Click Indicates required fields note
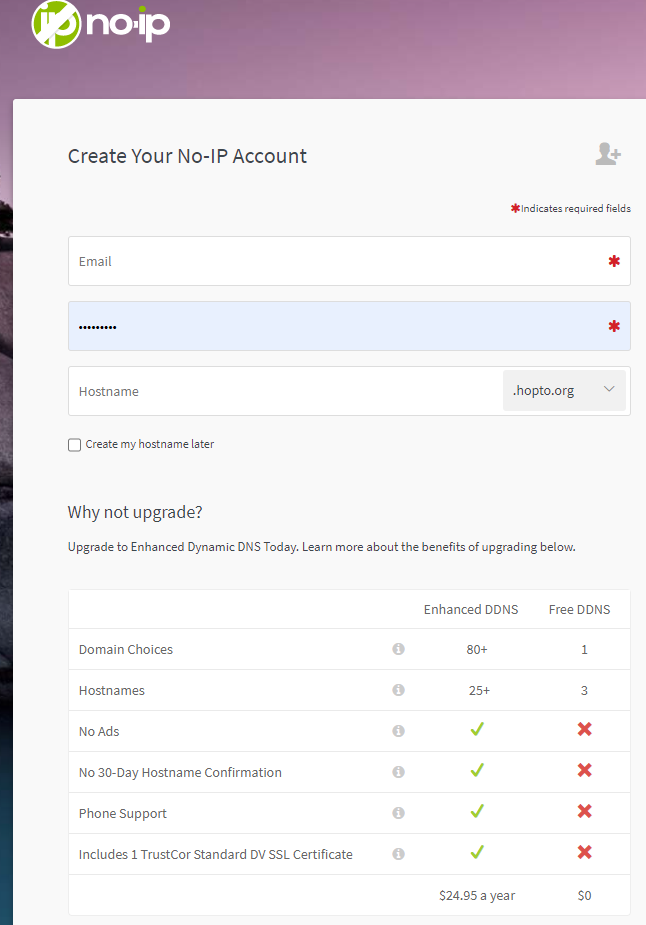Screen dimensions: 646x925 pyautogui.click(x=570, y=208)
